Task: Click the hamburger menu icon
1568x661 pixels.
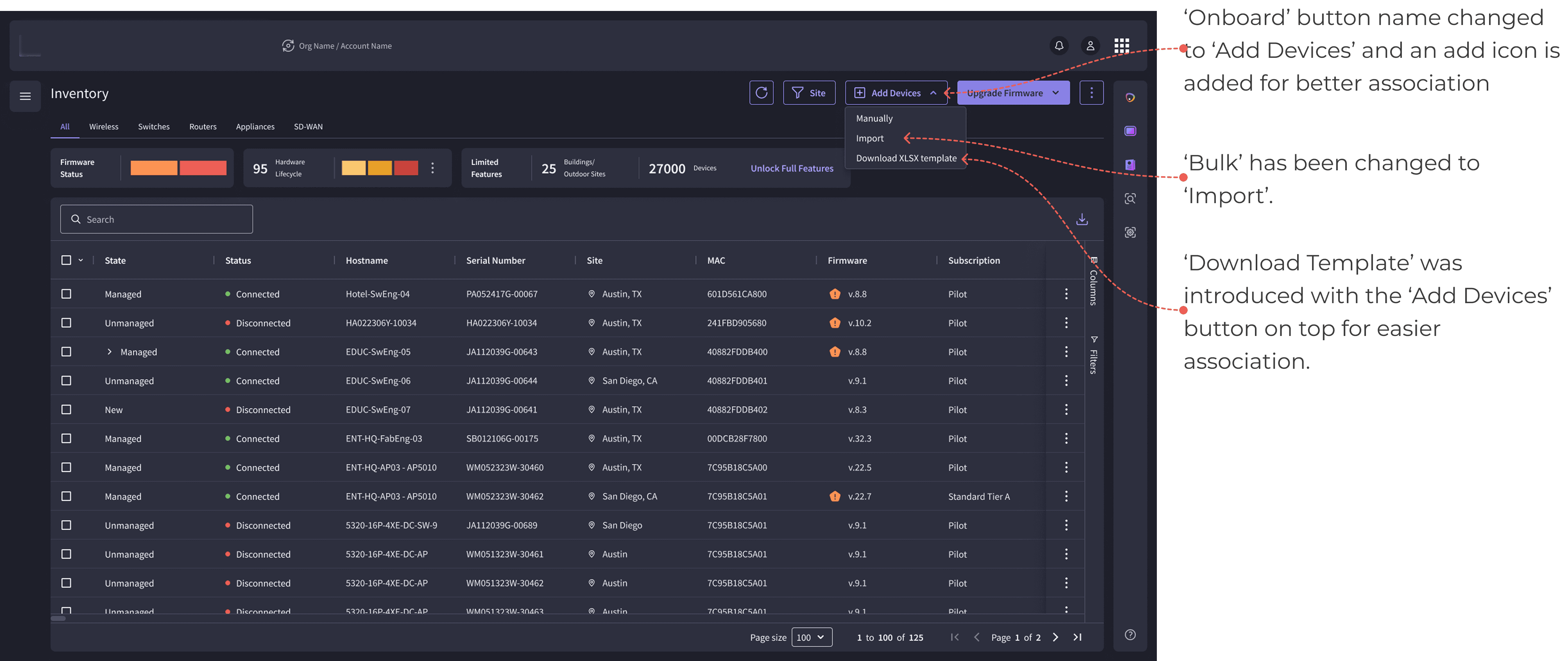Action: (x=25, y=96)
